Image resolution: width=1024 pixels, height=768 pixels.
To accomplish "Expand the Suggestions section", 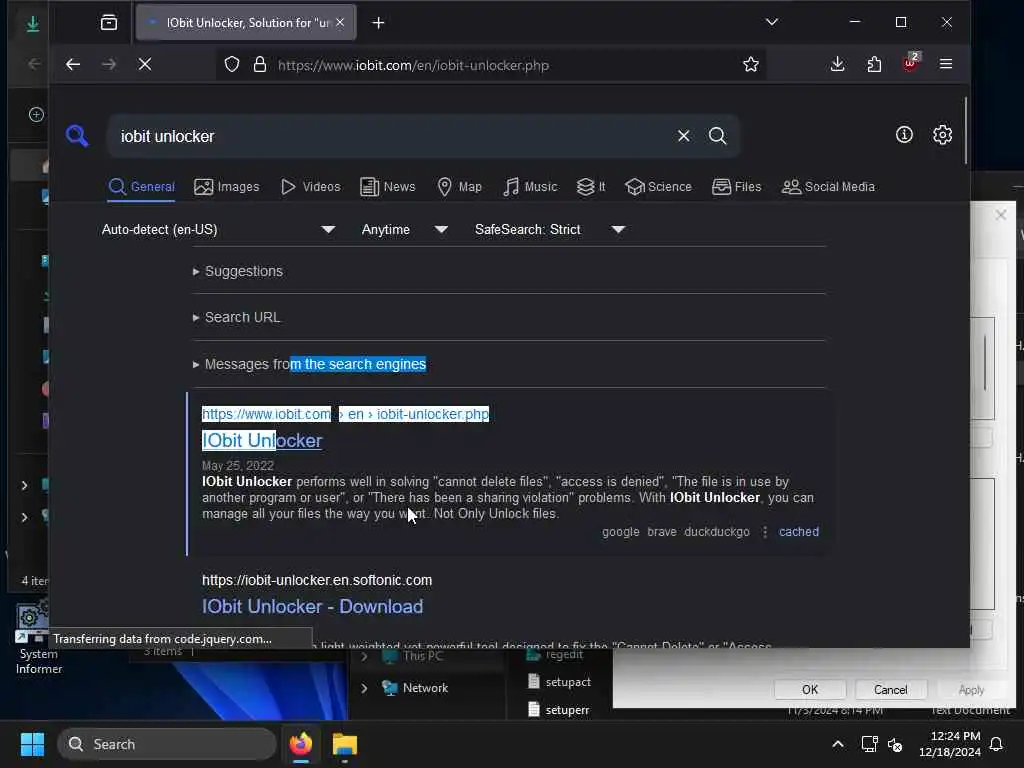I will [x=238, y=271].
